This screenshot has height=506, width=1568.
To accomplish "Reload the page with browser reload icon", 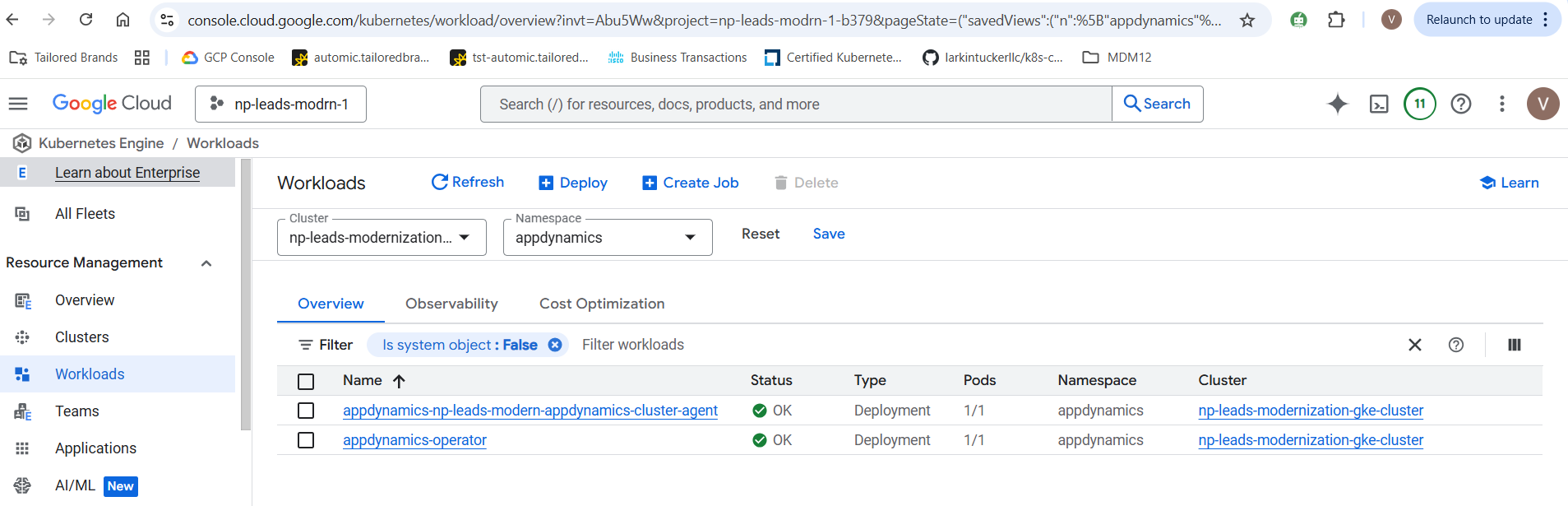I will coord(86,20).
